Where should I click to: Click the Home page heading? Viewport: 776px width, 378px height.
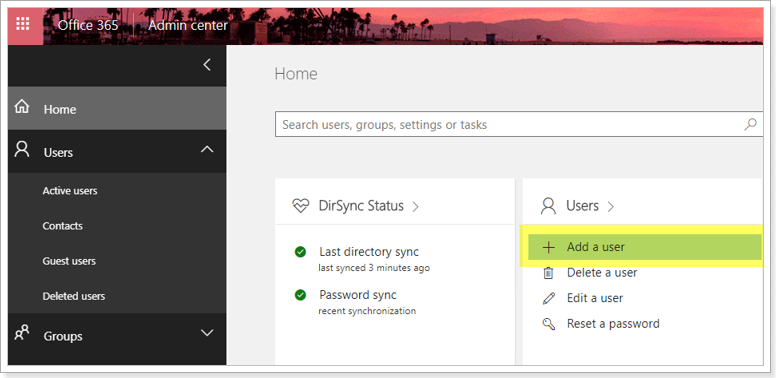296,74
